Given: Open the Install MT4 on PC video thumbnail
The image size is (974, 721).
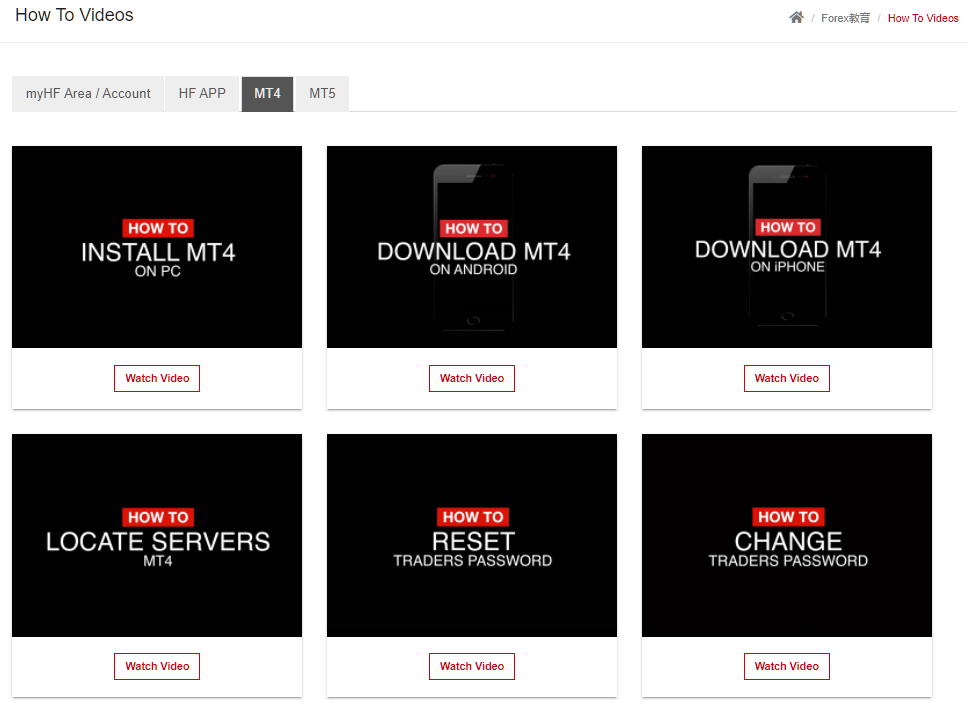Looking at the screenshot, I should pos(157,247).
